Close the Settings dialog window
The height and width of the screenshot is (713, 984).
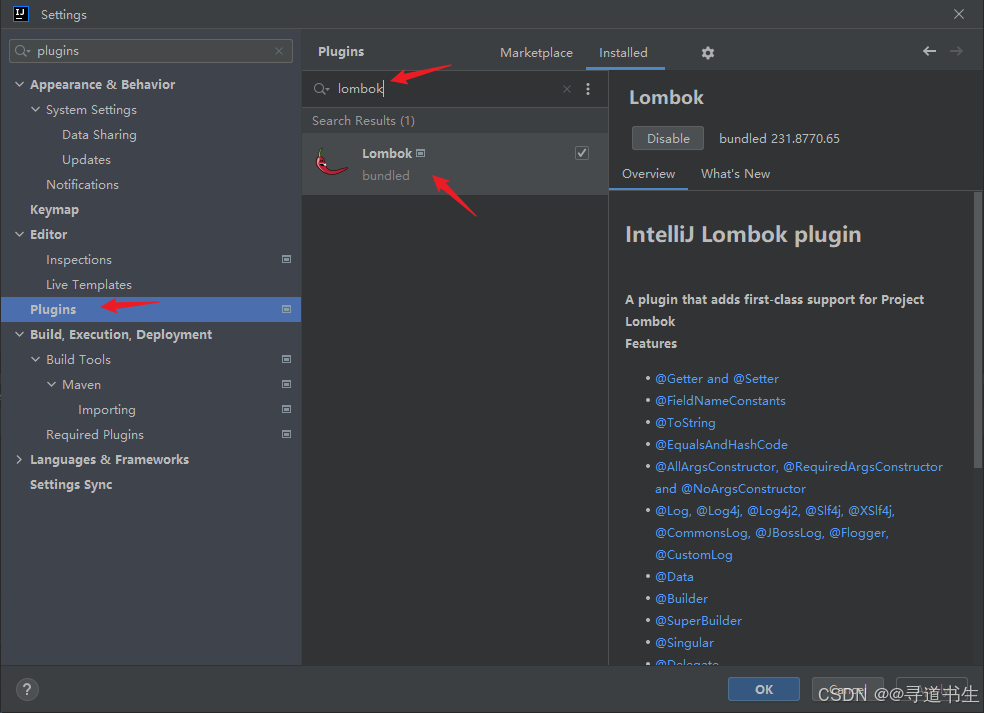tap(959, 14)
